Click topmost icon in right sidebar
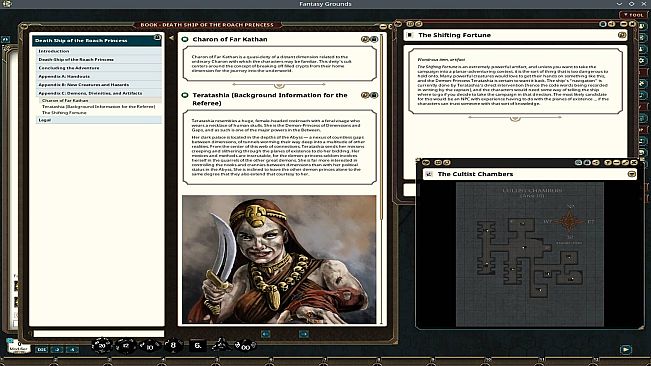 pyautogui.click(x=642, y=27)
